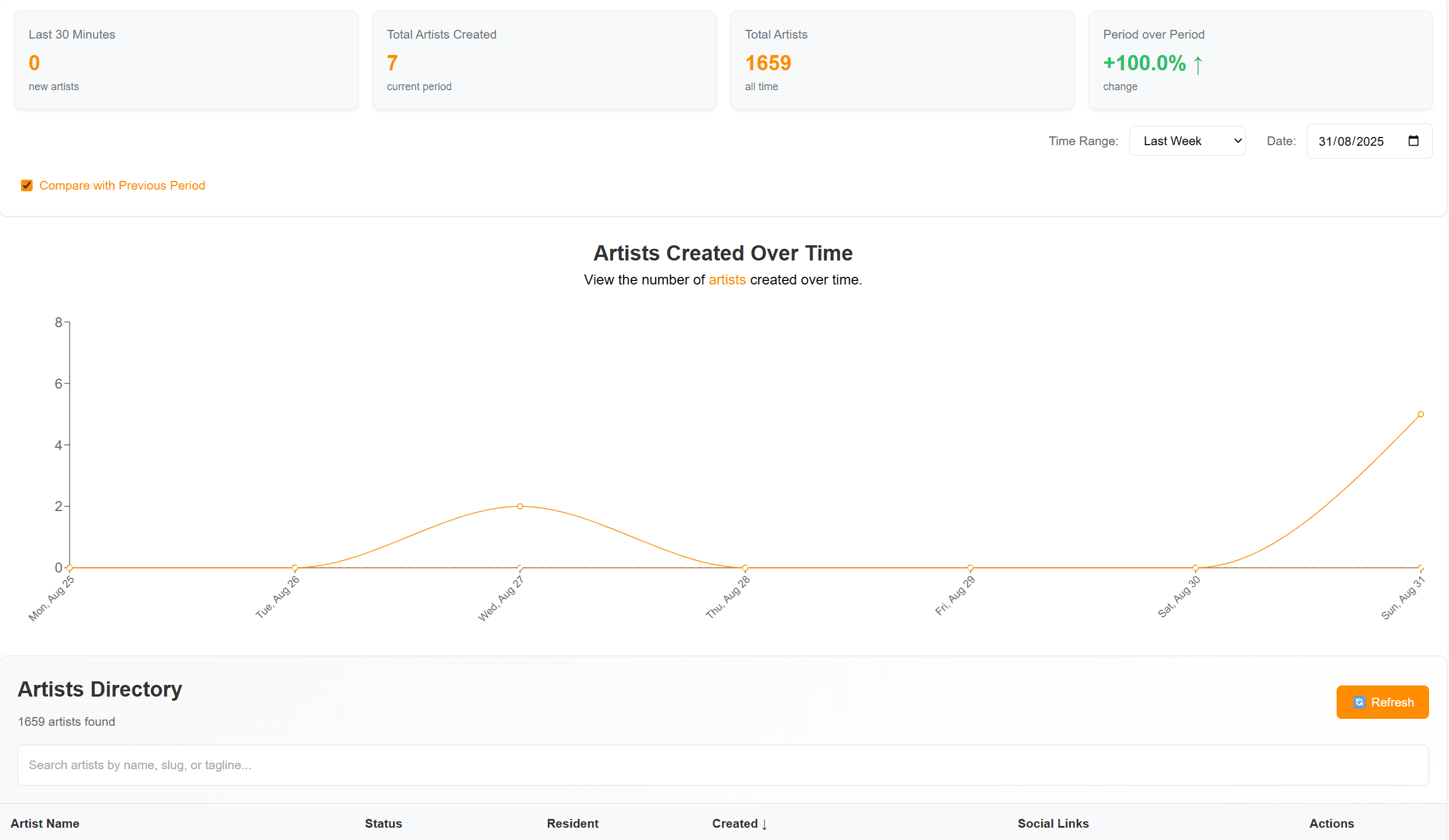Click the peak data point on Wed, Aug 27
The height and width of the screenshot is (840, 1449).
click(519, 506)
